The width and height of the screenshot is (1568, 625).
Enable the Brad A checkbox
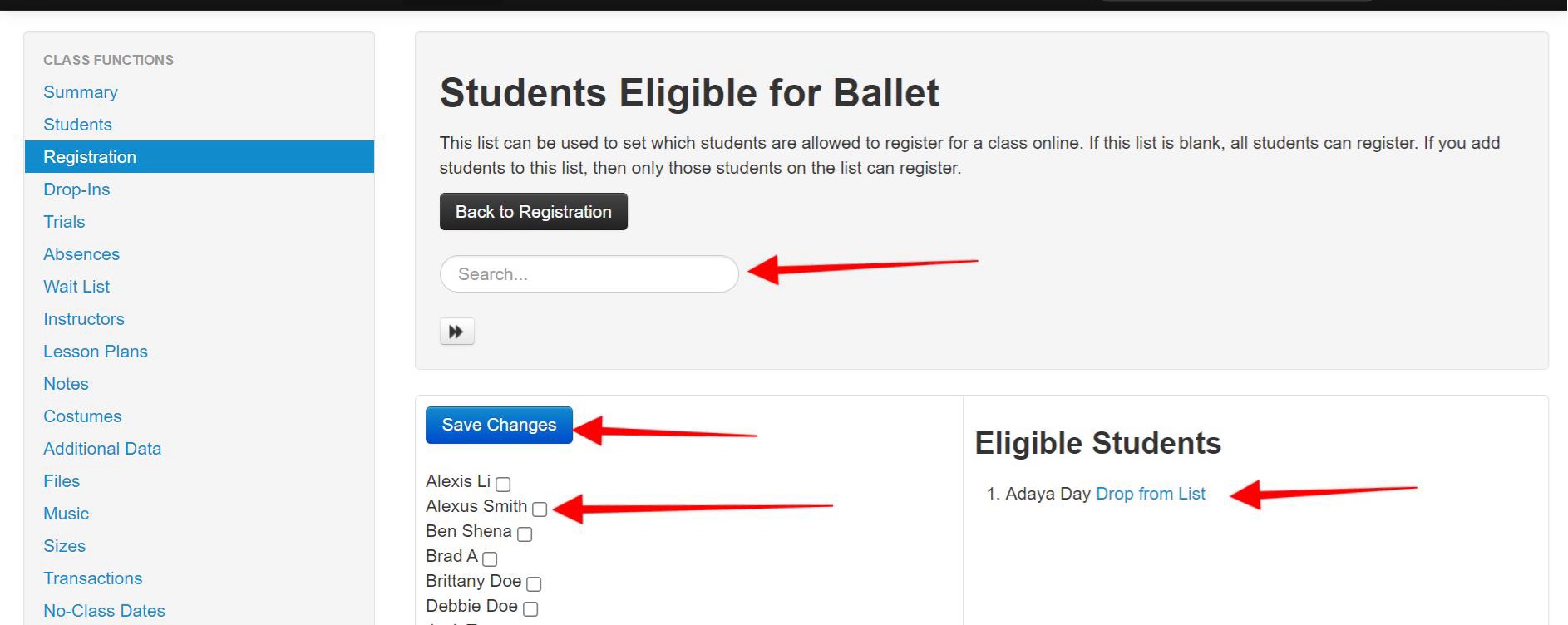[x=490, y=559]
